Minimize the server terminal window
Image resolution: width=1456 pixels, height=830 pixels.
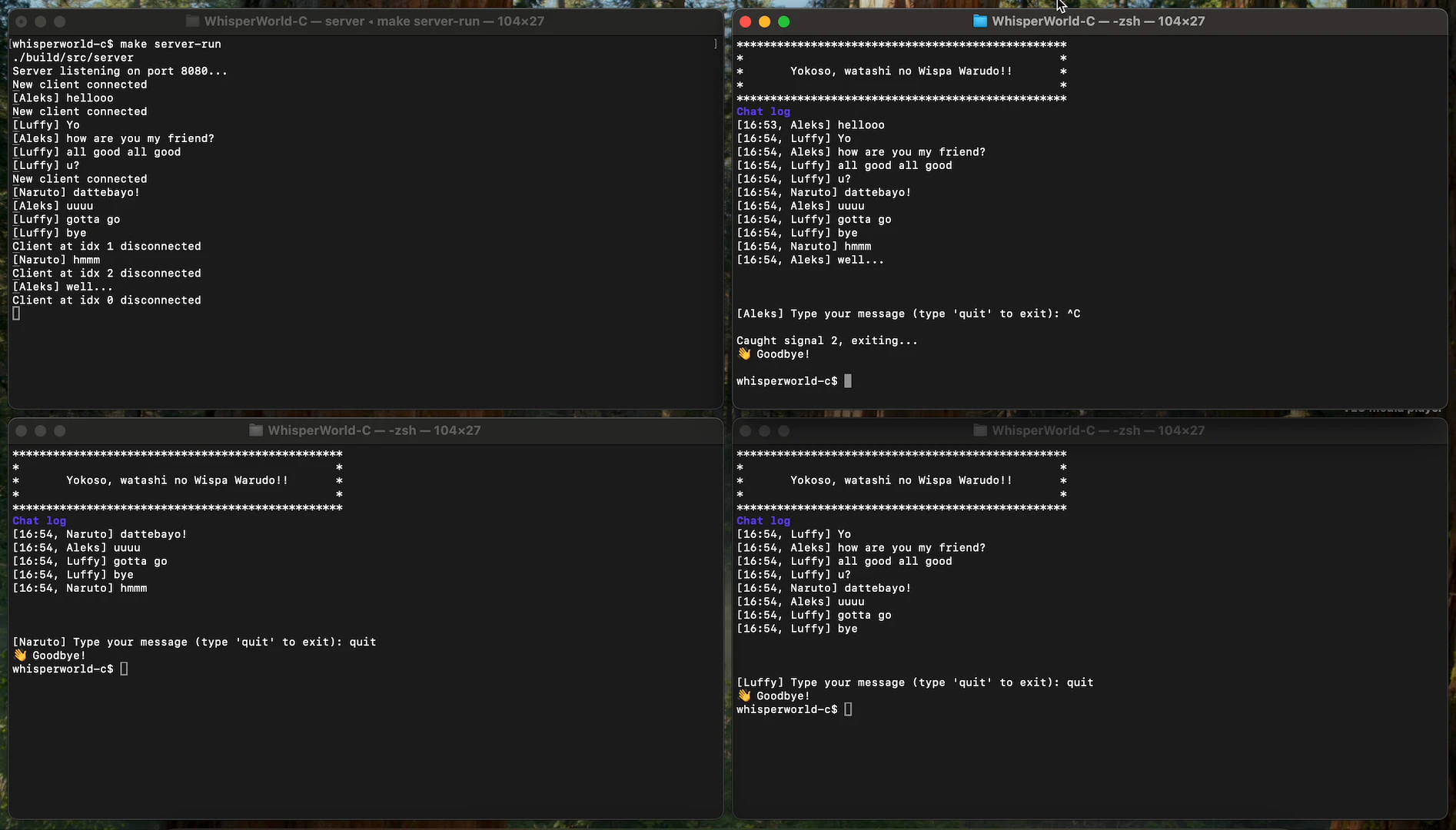pos(40,22)
